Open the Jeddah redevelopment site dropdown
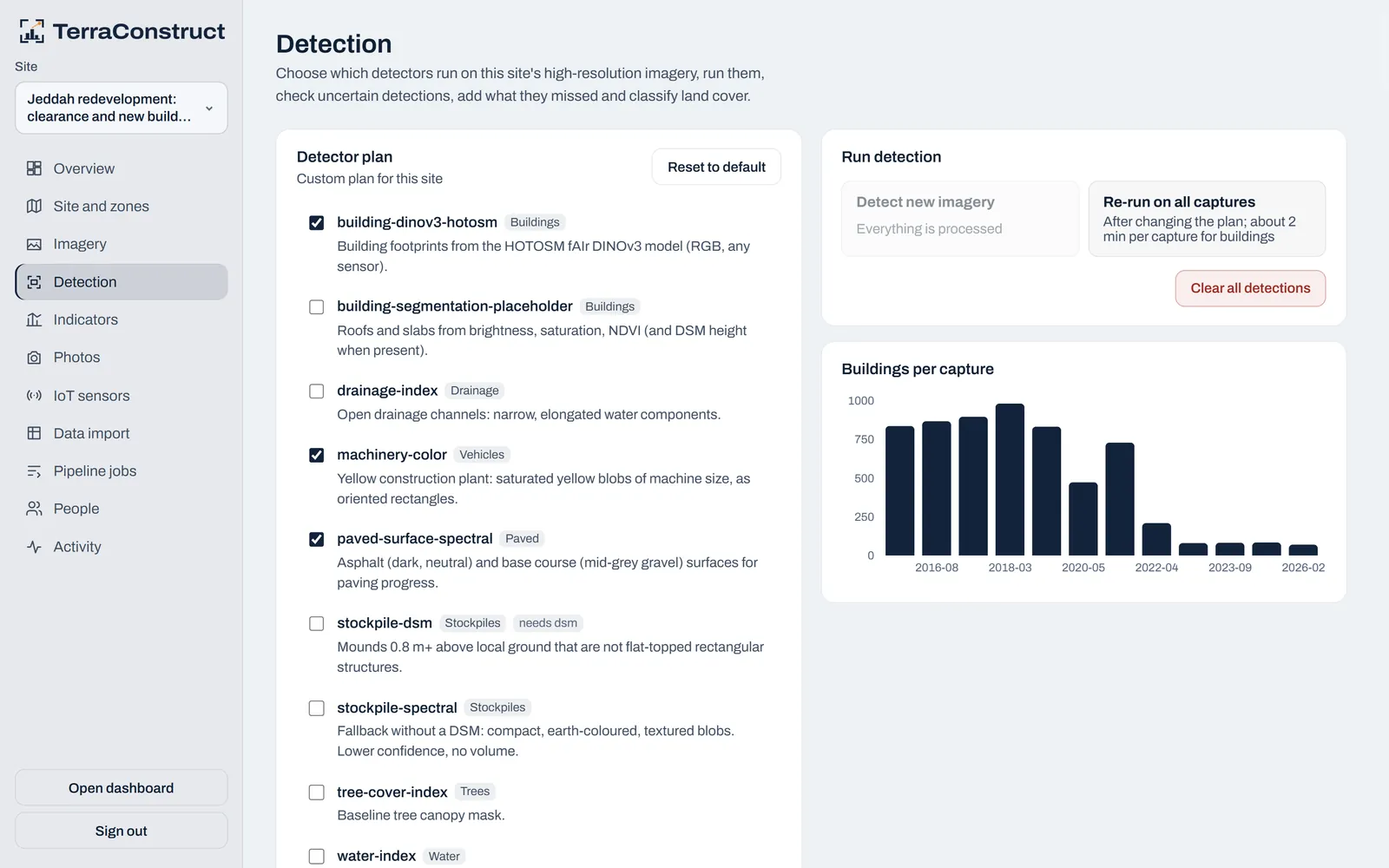 (x=122, y=108)
